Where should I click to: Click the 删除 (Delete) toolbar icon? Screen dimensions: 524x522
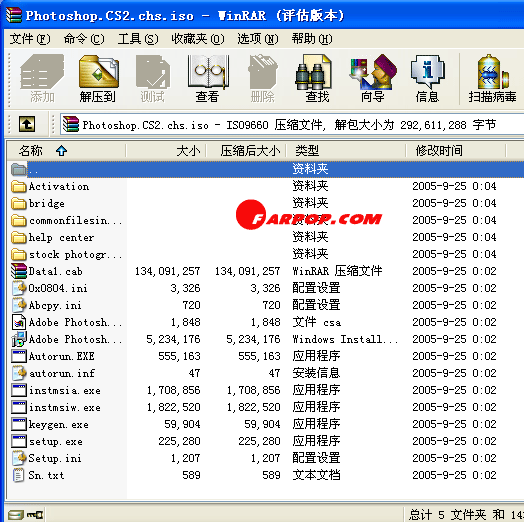(263, 78)
